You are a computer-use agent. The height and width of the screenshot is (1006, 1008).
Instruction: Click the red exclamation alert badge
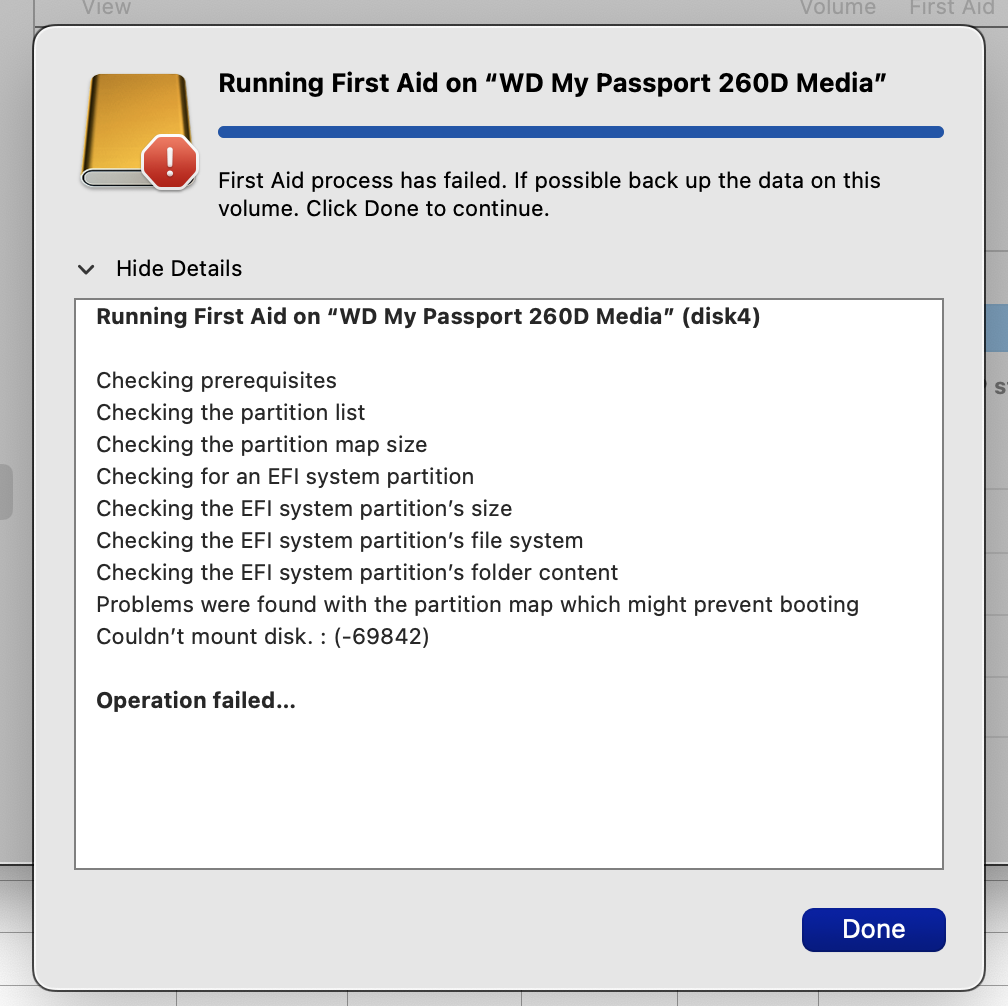click(170, 161)
